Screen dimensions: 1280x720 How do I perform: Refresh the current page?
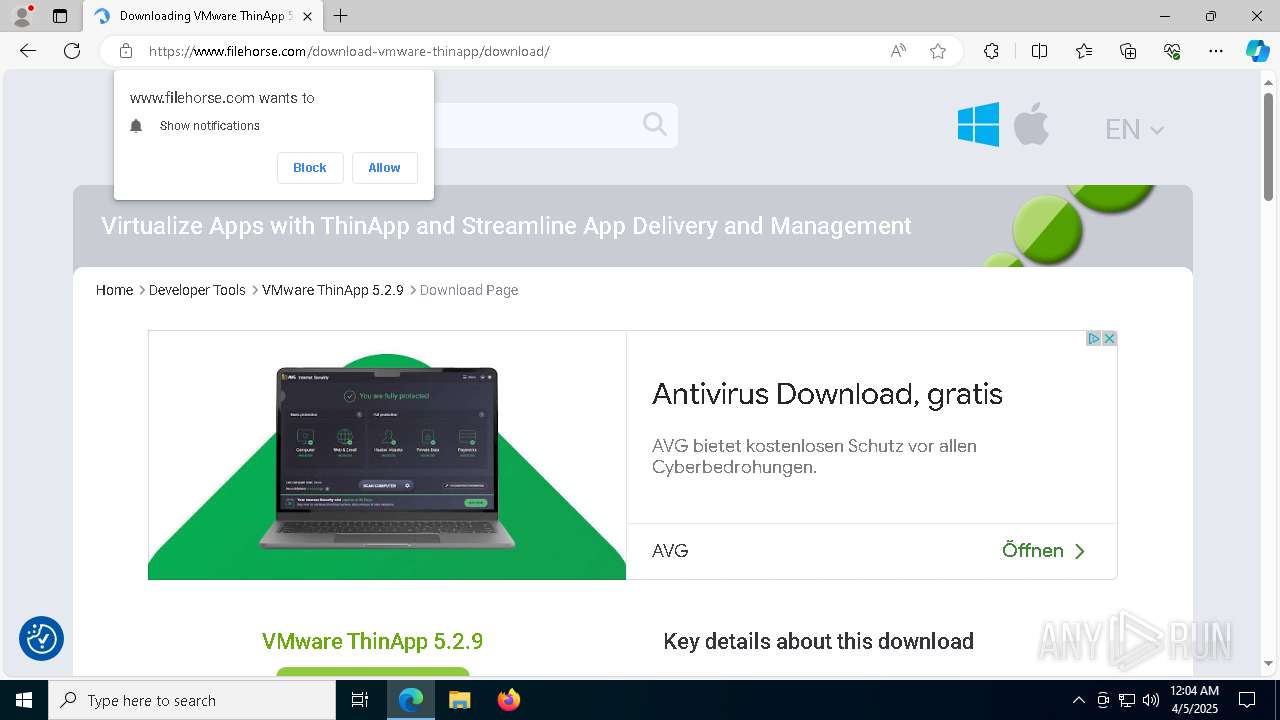click(x=72, y=51)
